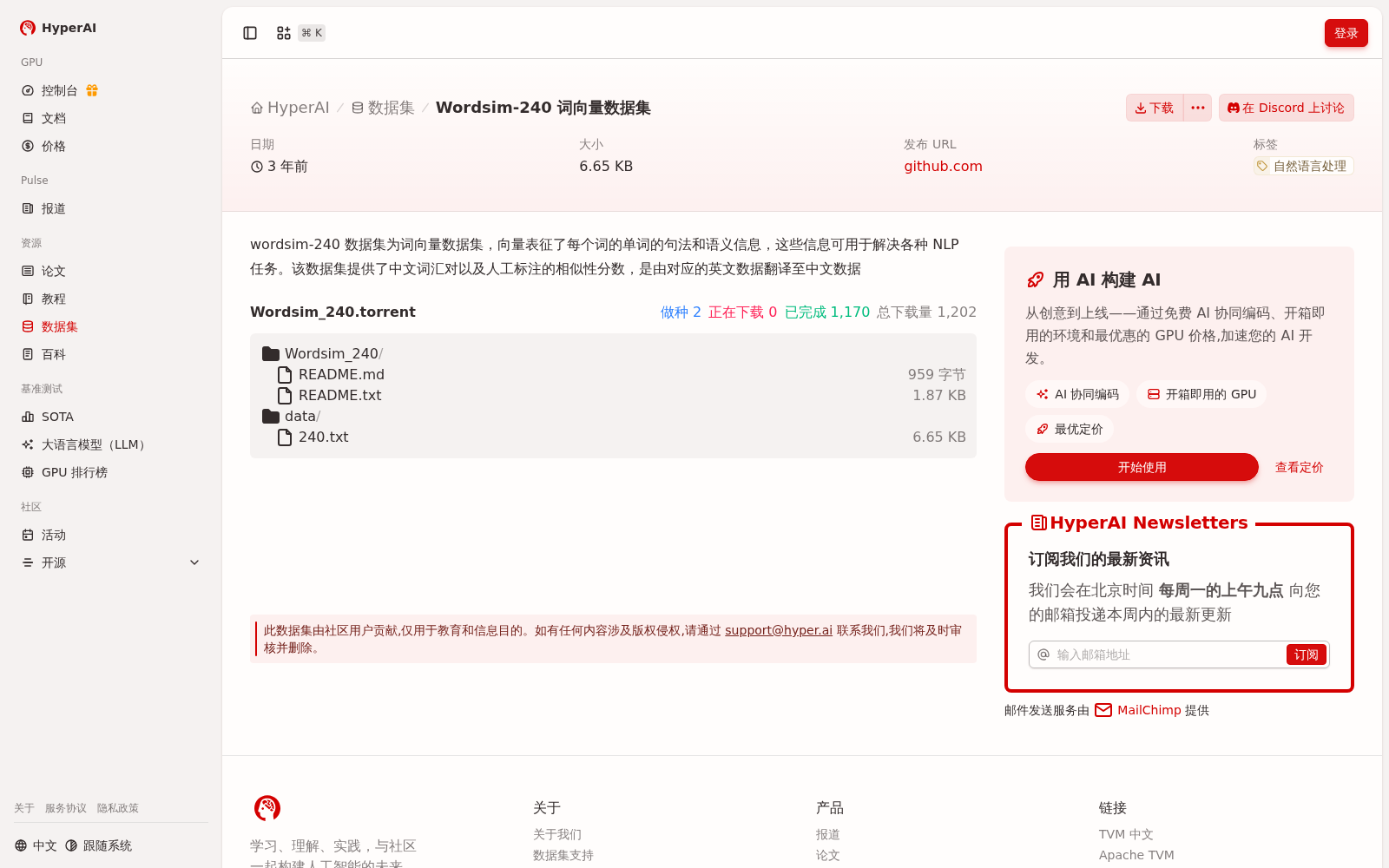Open the 中文 language selector
This screenshot has width=1389, height=868.
point(36,845)
